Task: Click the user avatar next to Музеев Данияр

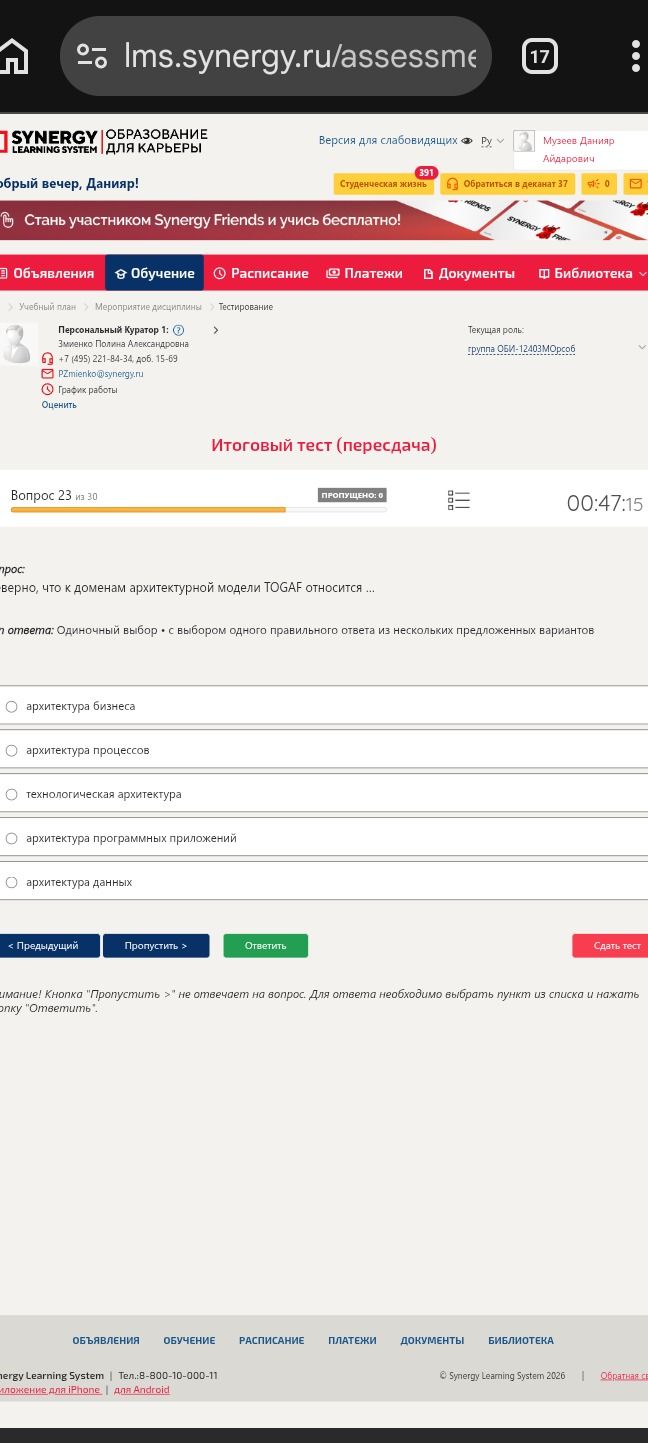Action: (x=524, y=141)
